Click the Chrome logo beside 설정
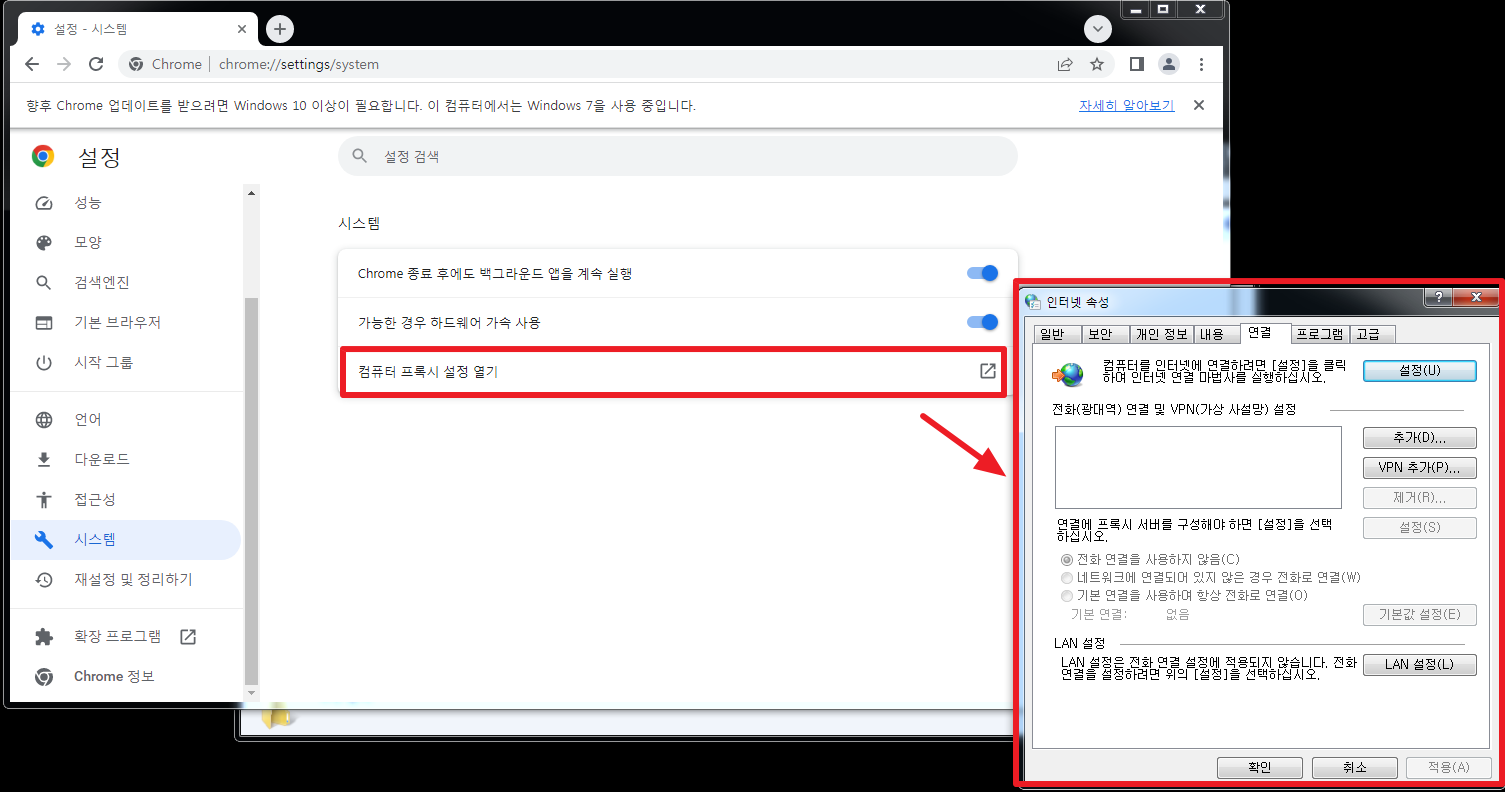 click(x=43, y=157)
